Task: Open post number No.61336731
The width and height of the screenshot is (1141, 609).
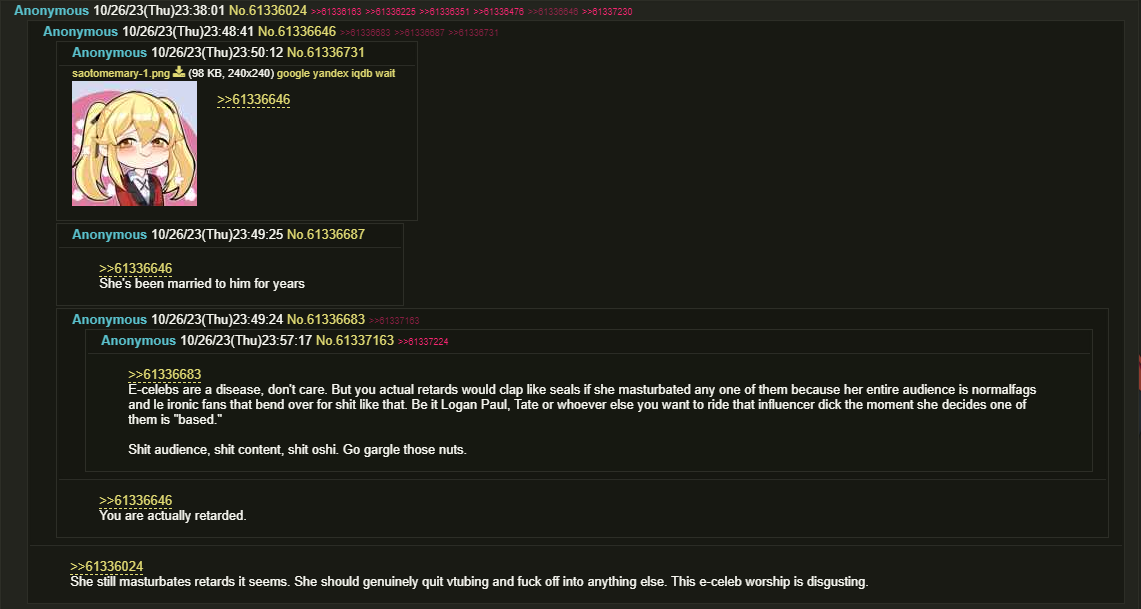Action: coord(326,53)
